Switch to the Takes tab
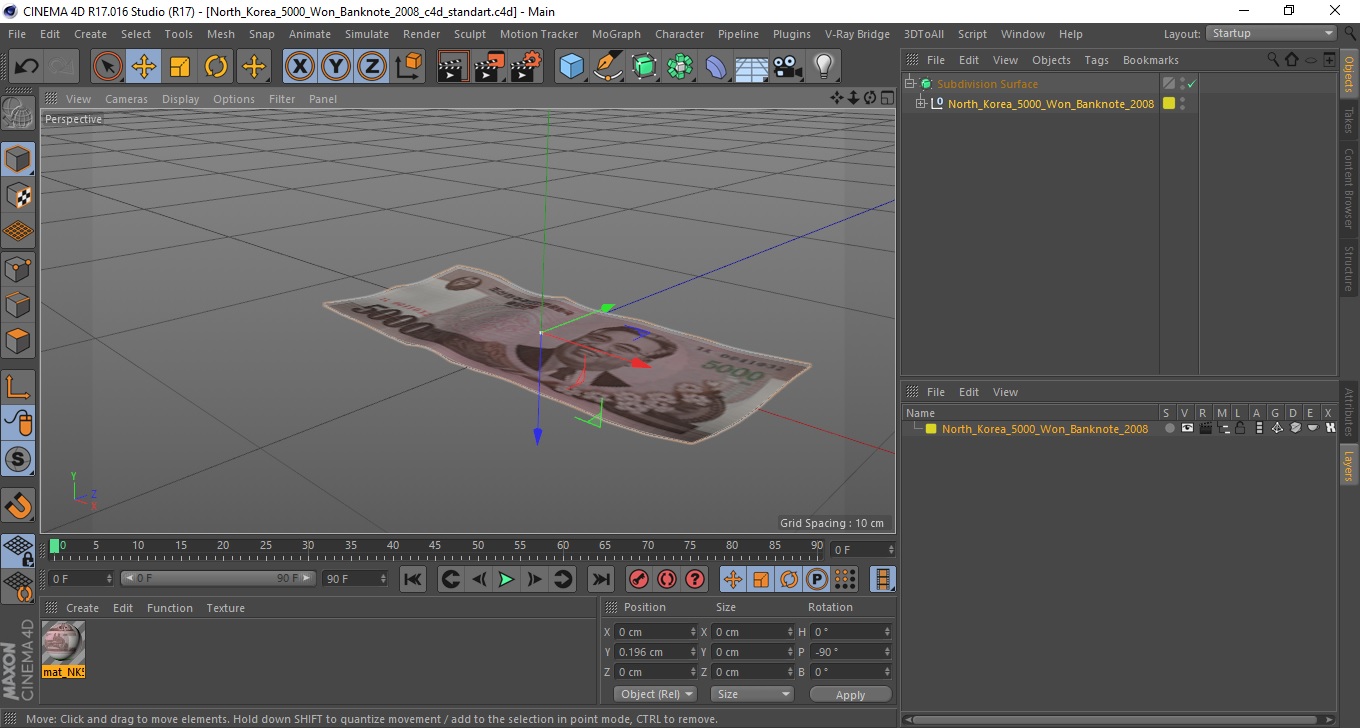 (x=1349, y=119)
